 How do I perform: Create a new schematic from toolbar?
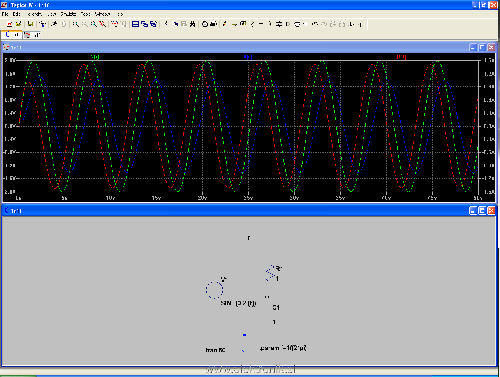(10, 24)
